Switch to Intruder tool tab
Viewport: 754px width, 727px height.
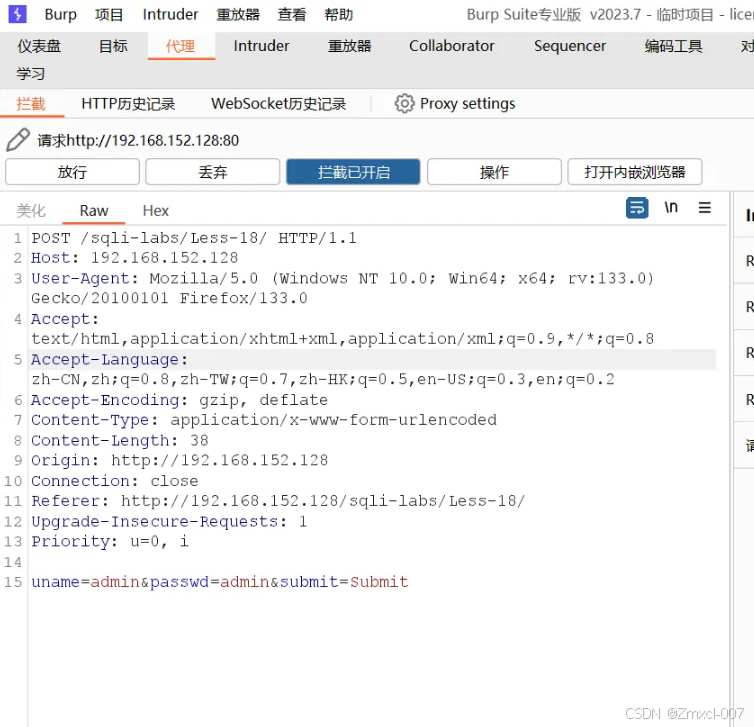tap(261, 46)
